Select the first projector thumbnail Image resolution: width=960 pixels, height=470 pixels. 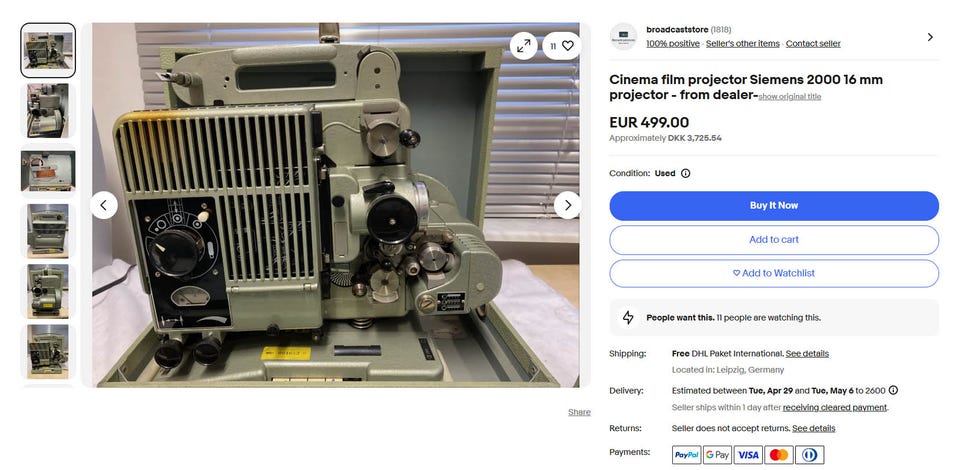tap(48, 51)
